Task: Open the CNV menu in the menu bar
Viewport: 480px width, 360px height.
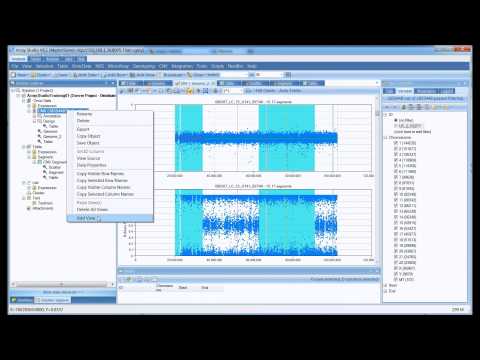Action: coord(163,66)
